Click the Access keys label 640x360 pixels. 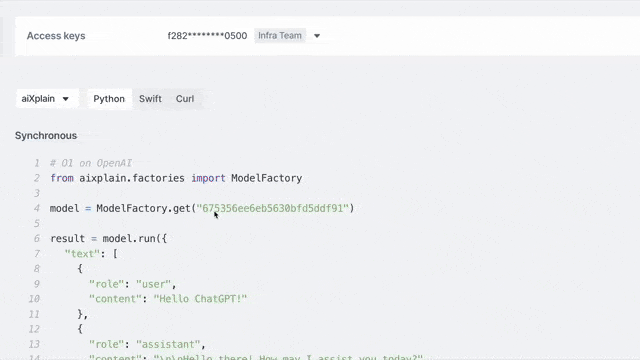coord(56,36)
